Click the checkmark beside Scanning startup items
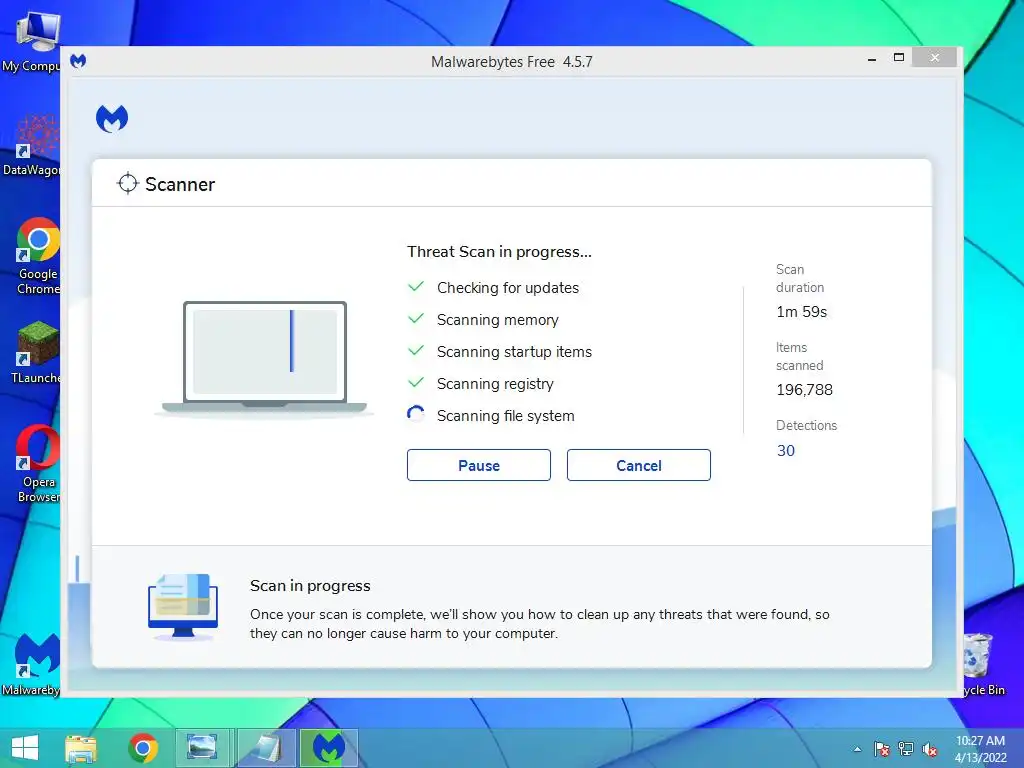This screenshot has width=1024, height=768. pyautogui.click(x=416, y=351)
